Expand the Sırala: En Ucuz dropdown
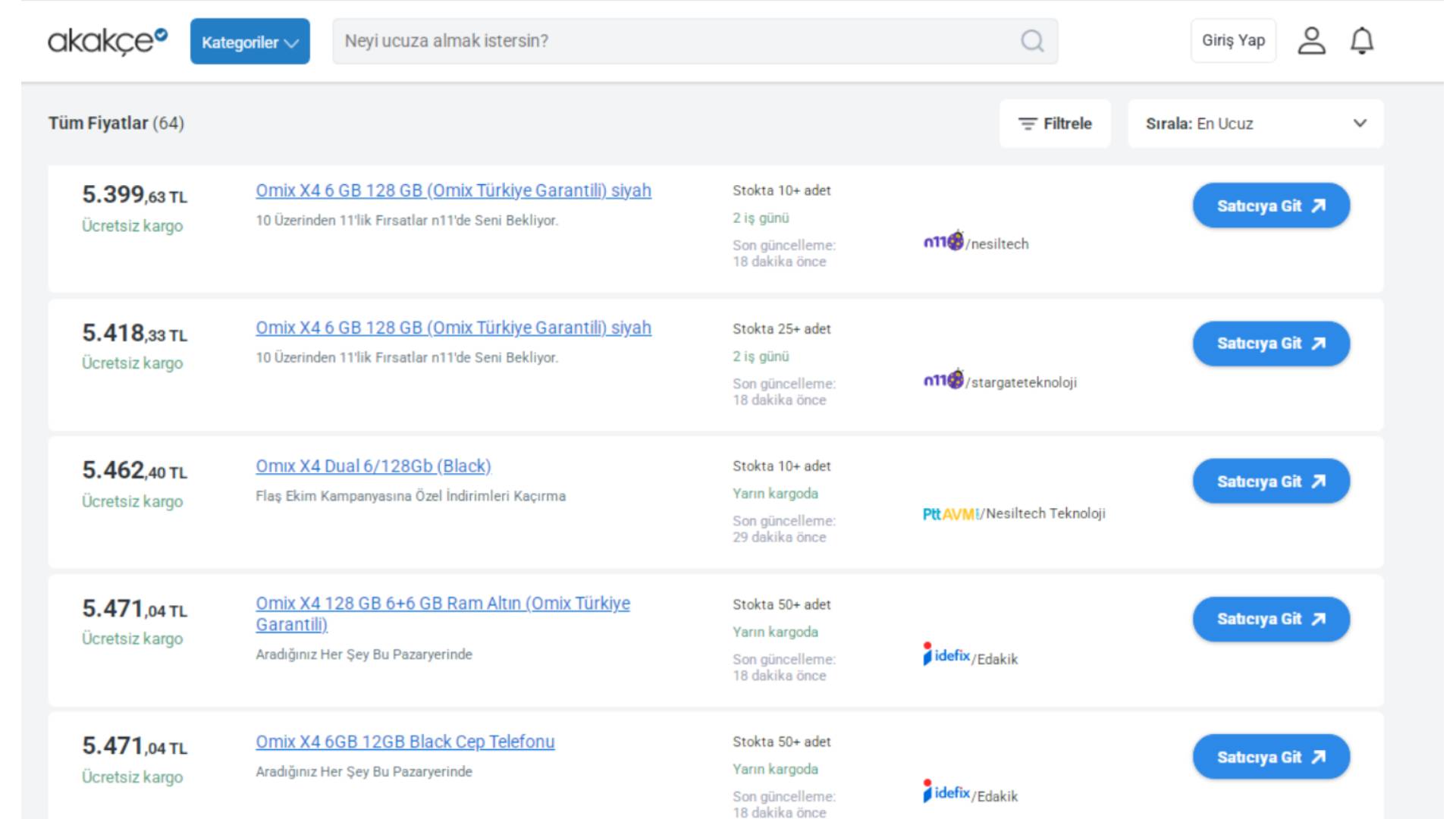1456x819 pixels. click(x=1255, y=124)
